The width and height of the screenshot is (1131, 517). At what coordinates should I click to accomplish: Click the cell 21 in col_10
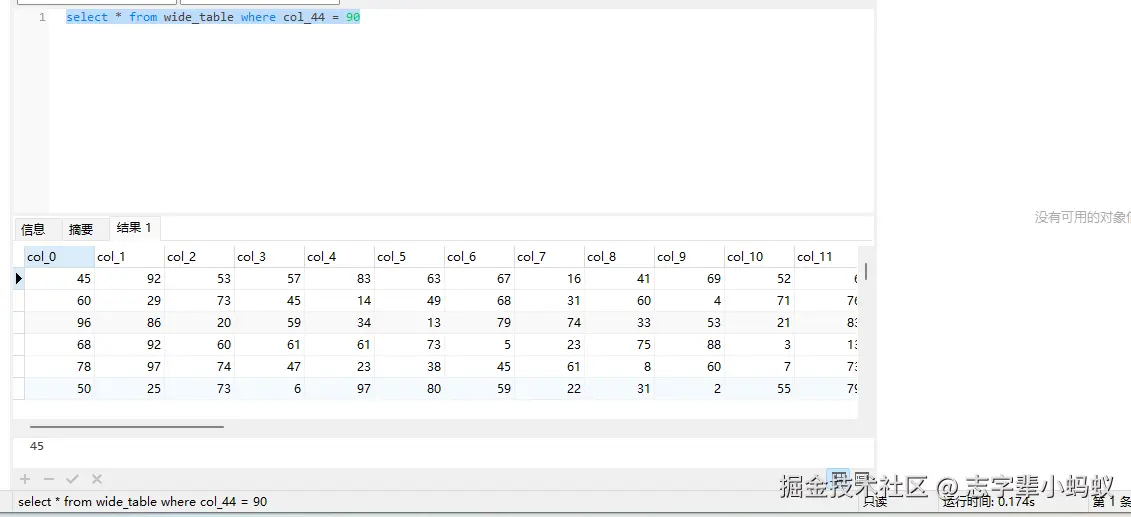(760, 322)
